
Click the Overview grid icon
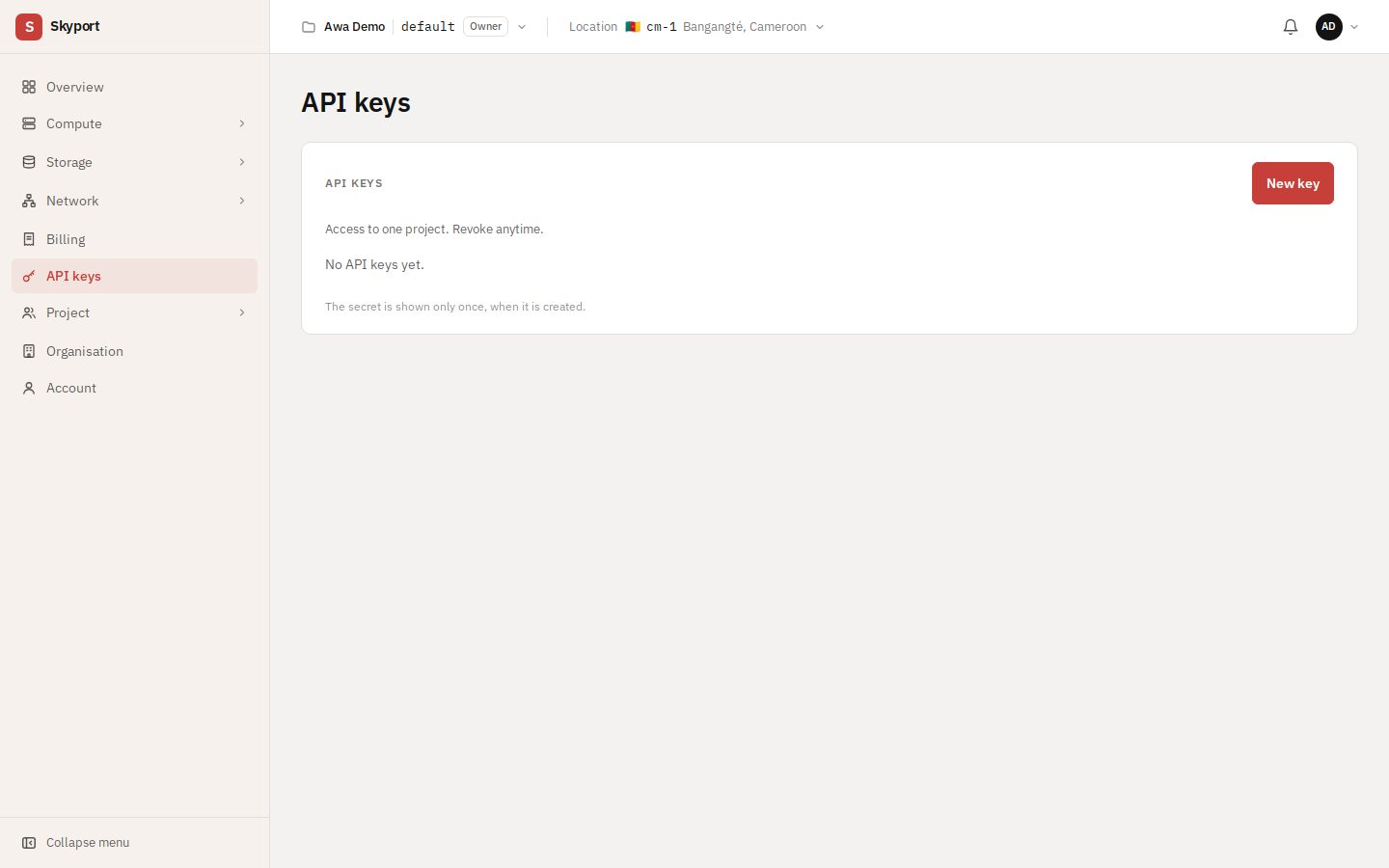coord(29,87)
